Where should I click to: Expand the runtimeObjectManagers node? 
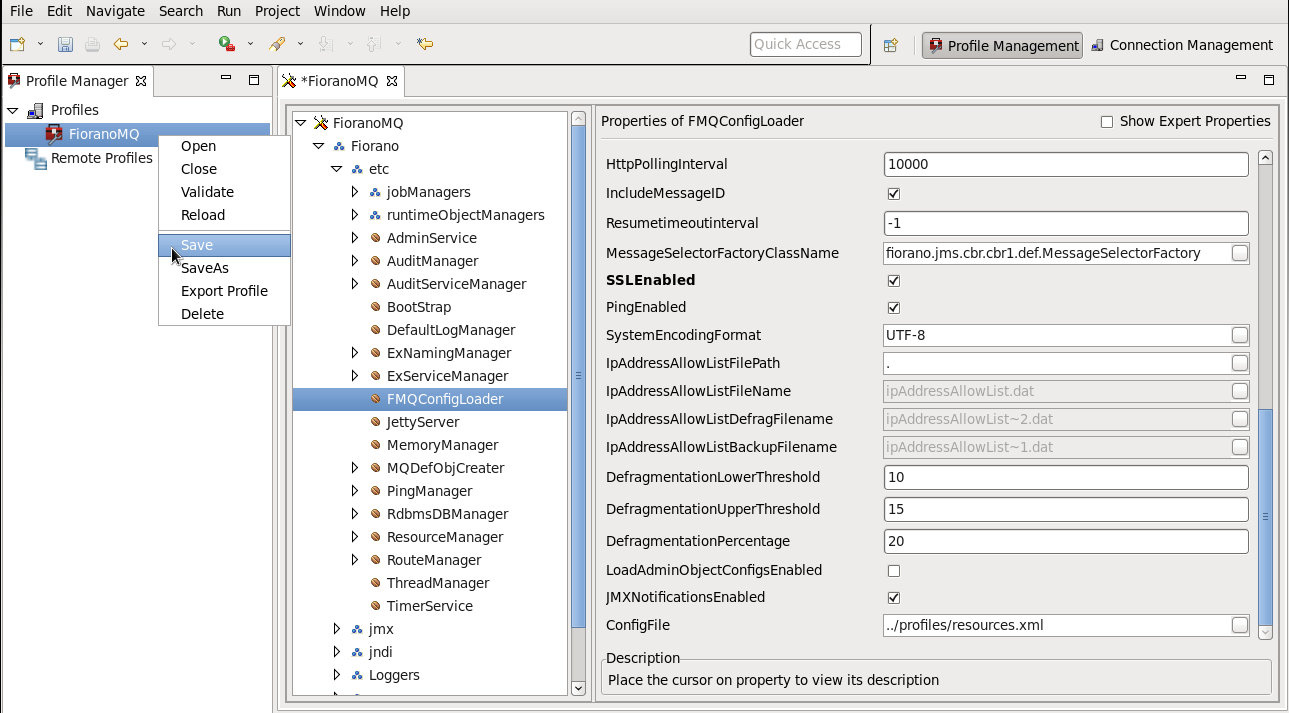pyautogui.click(x=355, y=215)
